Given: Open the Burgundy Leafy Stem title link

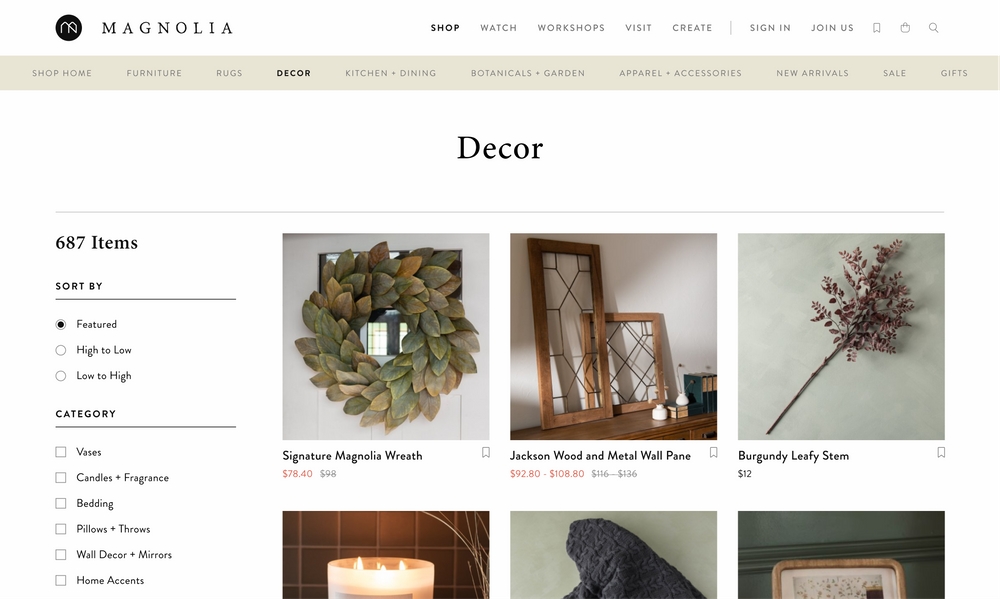Looking at the screenshot, I should (x=793, y=455).
